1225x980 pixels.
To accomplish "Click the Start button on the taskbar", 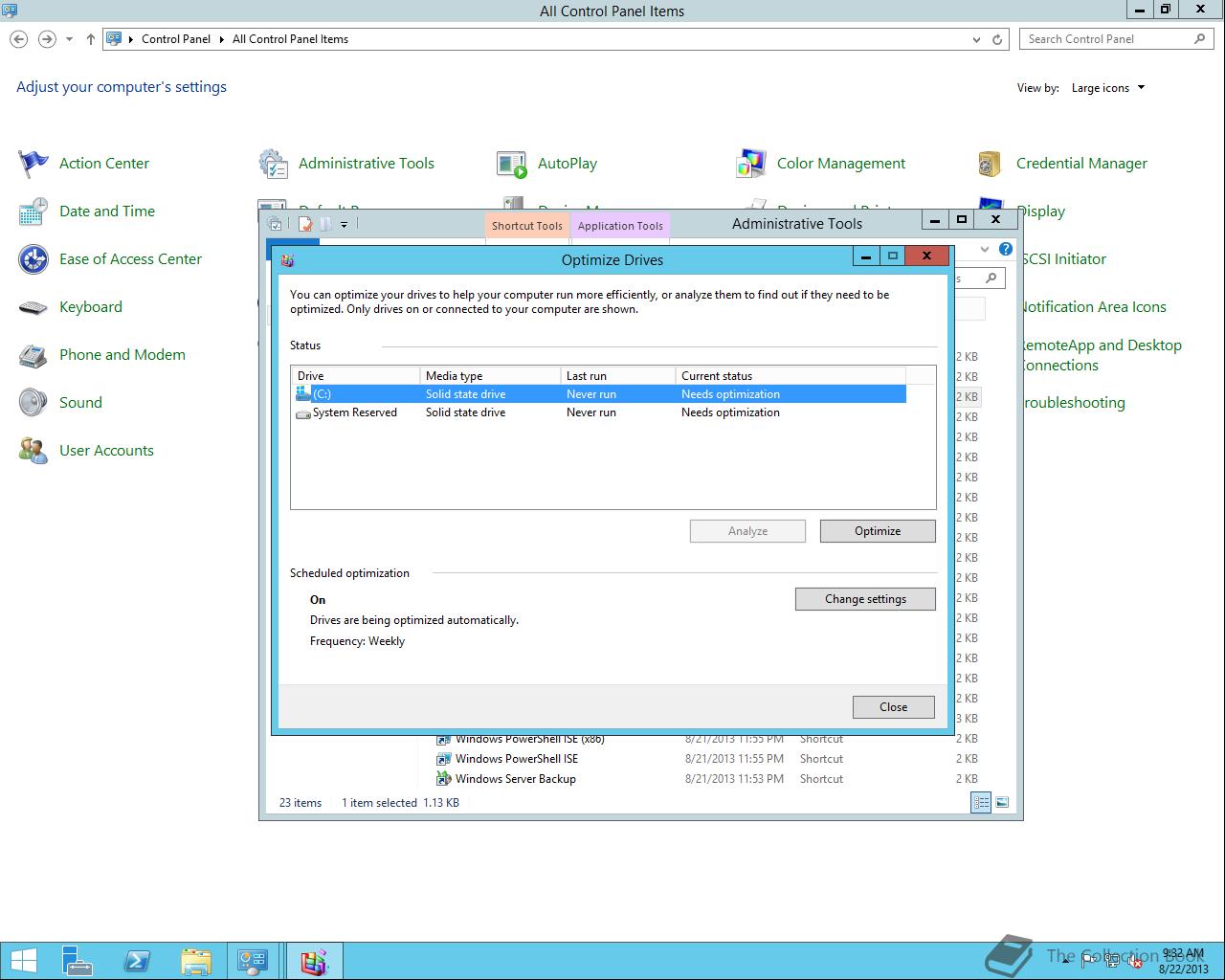I will [23, 961].
